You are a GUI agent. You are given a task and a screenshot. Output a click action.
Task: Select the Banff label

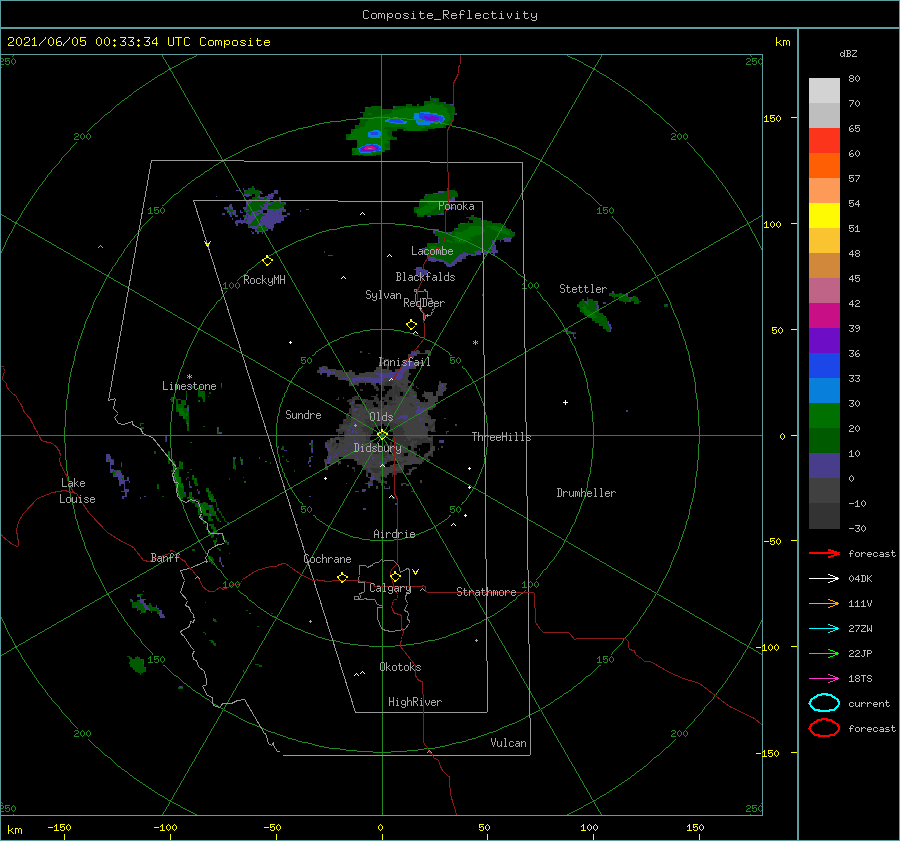[165, 557]
